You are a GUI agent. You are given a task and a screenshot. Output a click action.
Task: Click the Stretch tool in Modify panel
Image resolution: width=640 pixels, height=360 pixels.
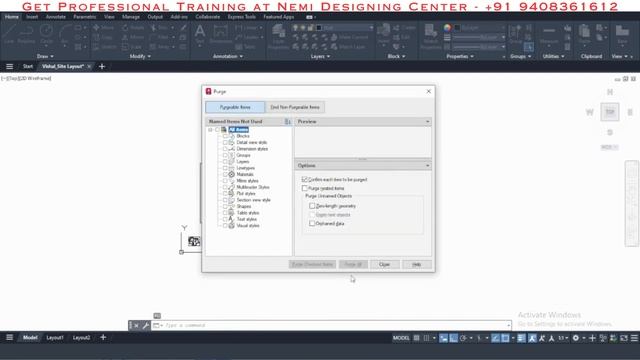[104, 47]
